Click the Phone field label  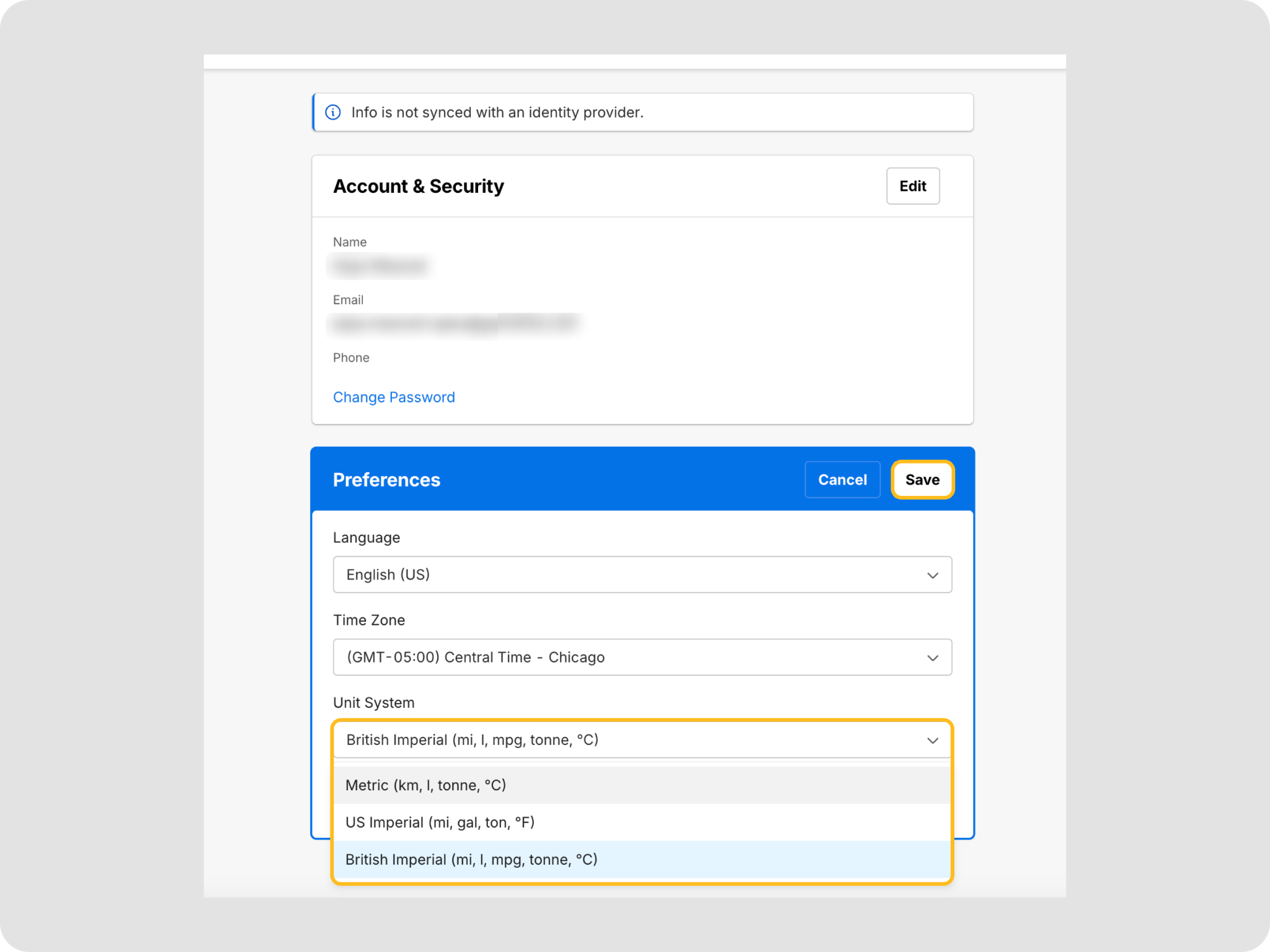(351, 358)
